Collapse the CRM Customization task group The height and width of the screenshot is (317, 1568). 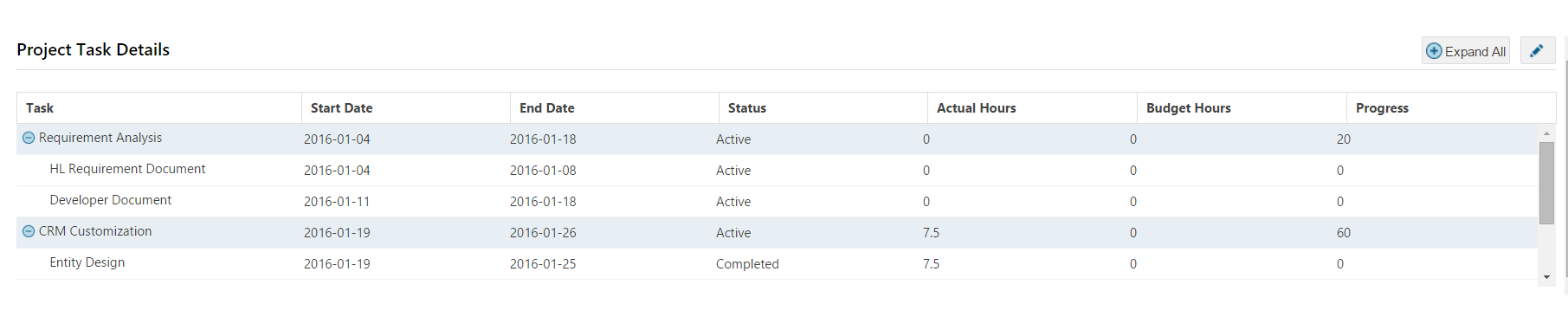click(x=29, y=231)
